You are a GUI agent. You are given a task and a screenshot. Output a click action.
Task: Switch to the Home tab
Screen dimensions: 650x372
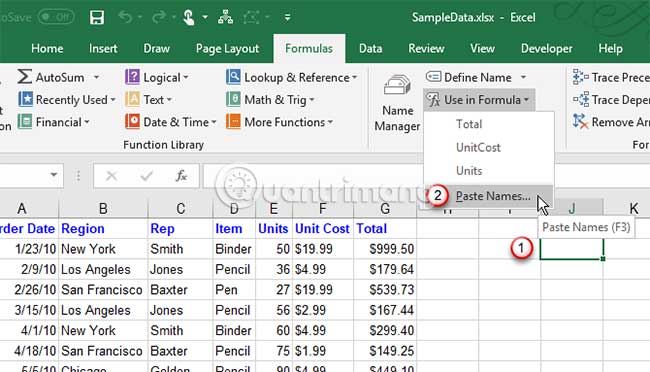point(47,49)
